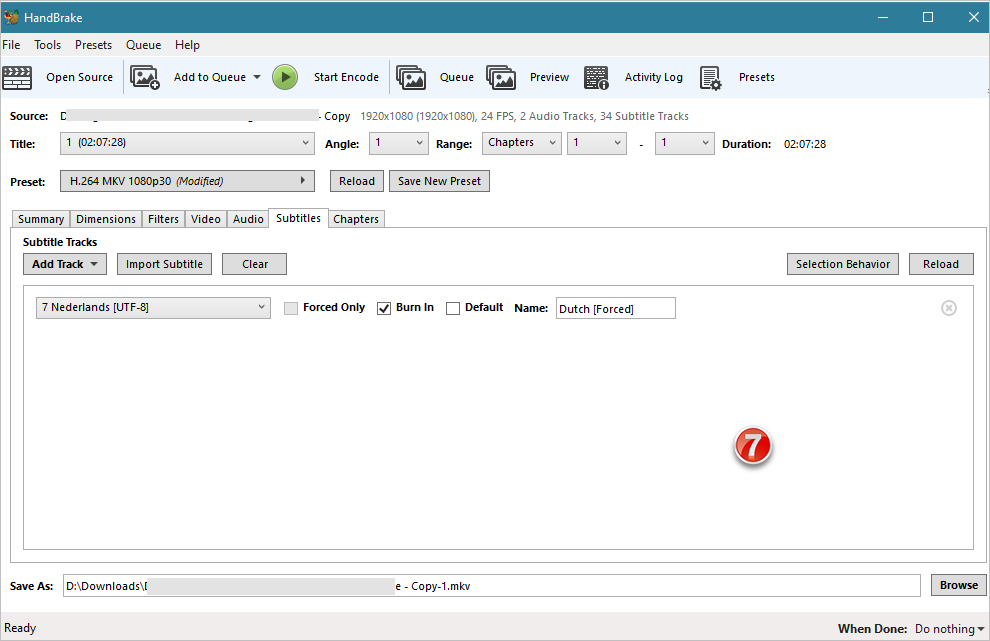990x641 pixels.
Task: Open Selection Behavior settings
Action: [843, 264]
